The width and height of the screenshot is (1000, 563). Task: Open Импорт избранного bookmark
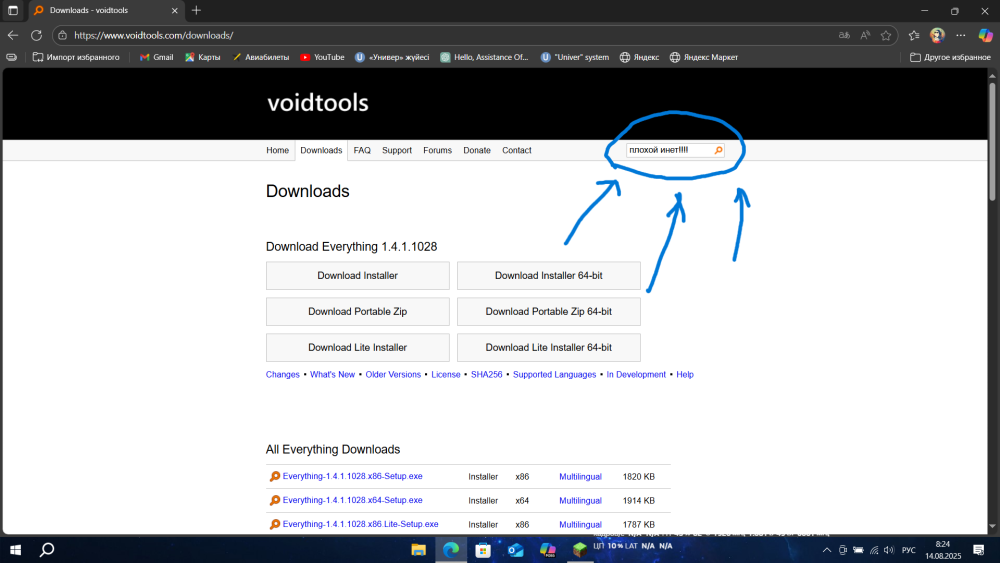click(76, 57)
